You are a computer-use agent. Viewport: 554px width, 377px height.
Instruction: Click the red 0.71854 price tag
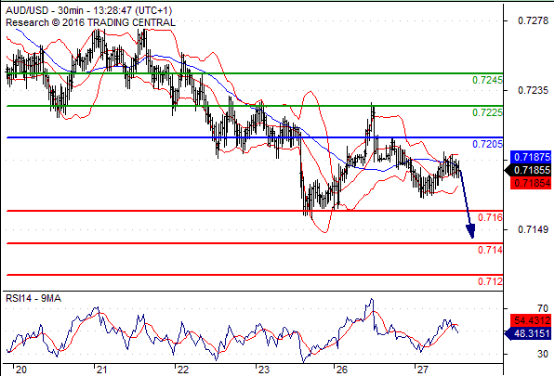pos(530,183)
